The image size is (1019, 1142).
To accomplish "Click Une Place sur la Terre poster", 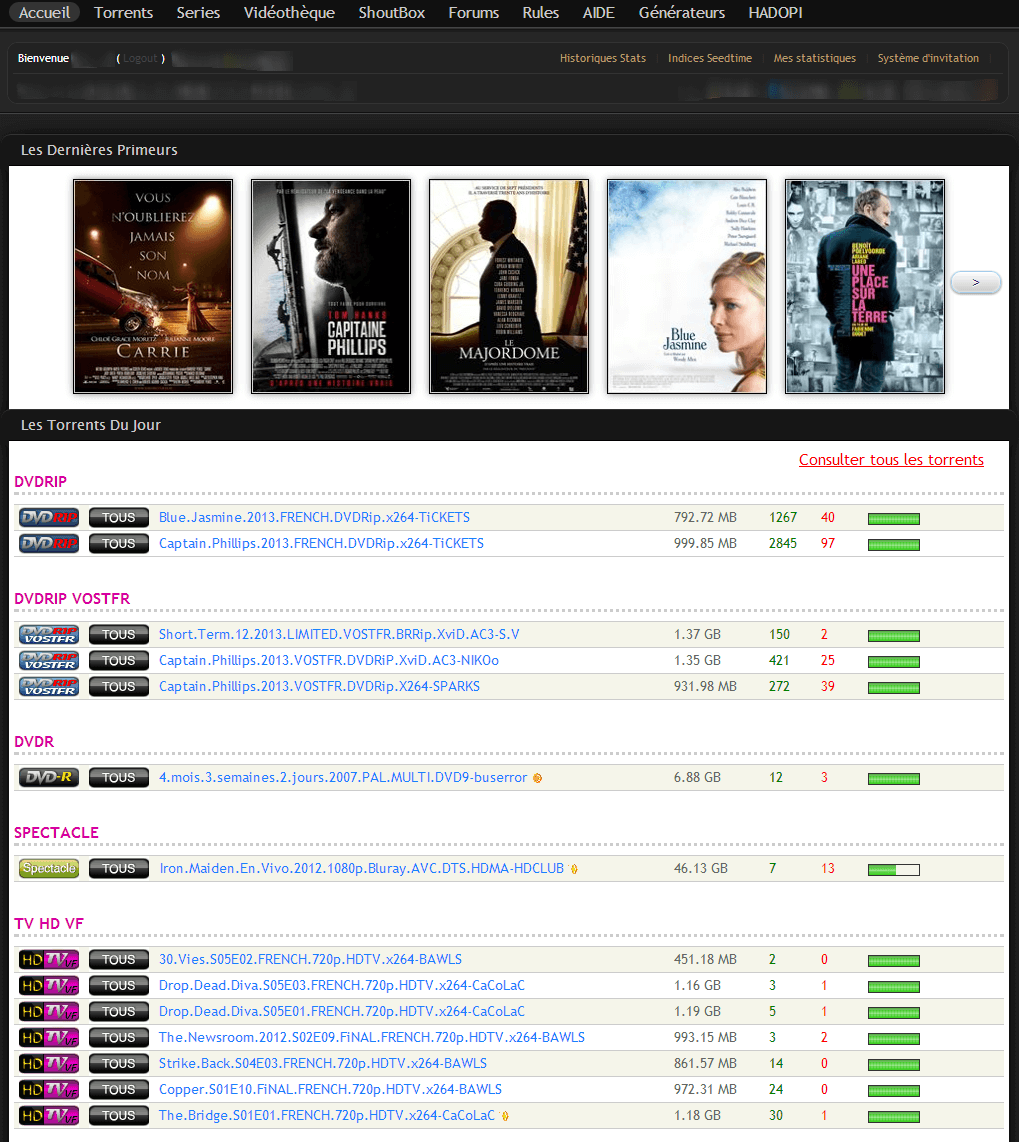I will click(865, 286).
